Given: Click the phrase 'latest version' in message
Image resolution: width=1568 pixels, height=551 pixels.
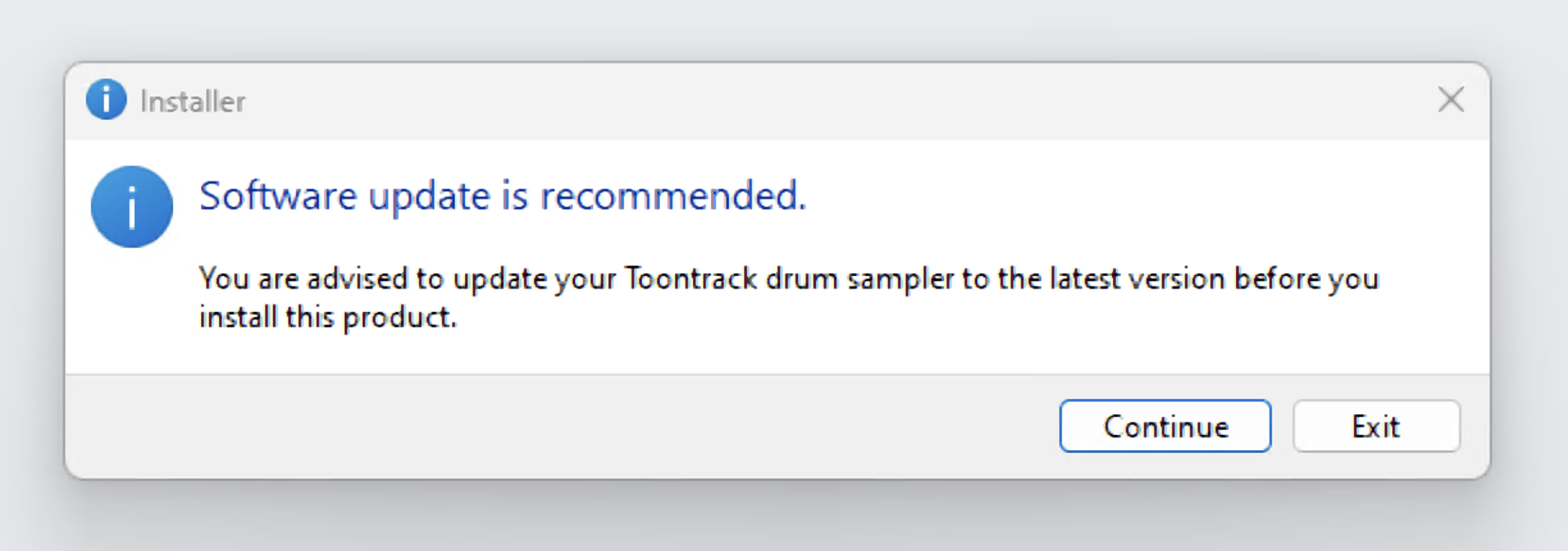Looking at the screenshot, I should click(x=1137, y=279).
